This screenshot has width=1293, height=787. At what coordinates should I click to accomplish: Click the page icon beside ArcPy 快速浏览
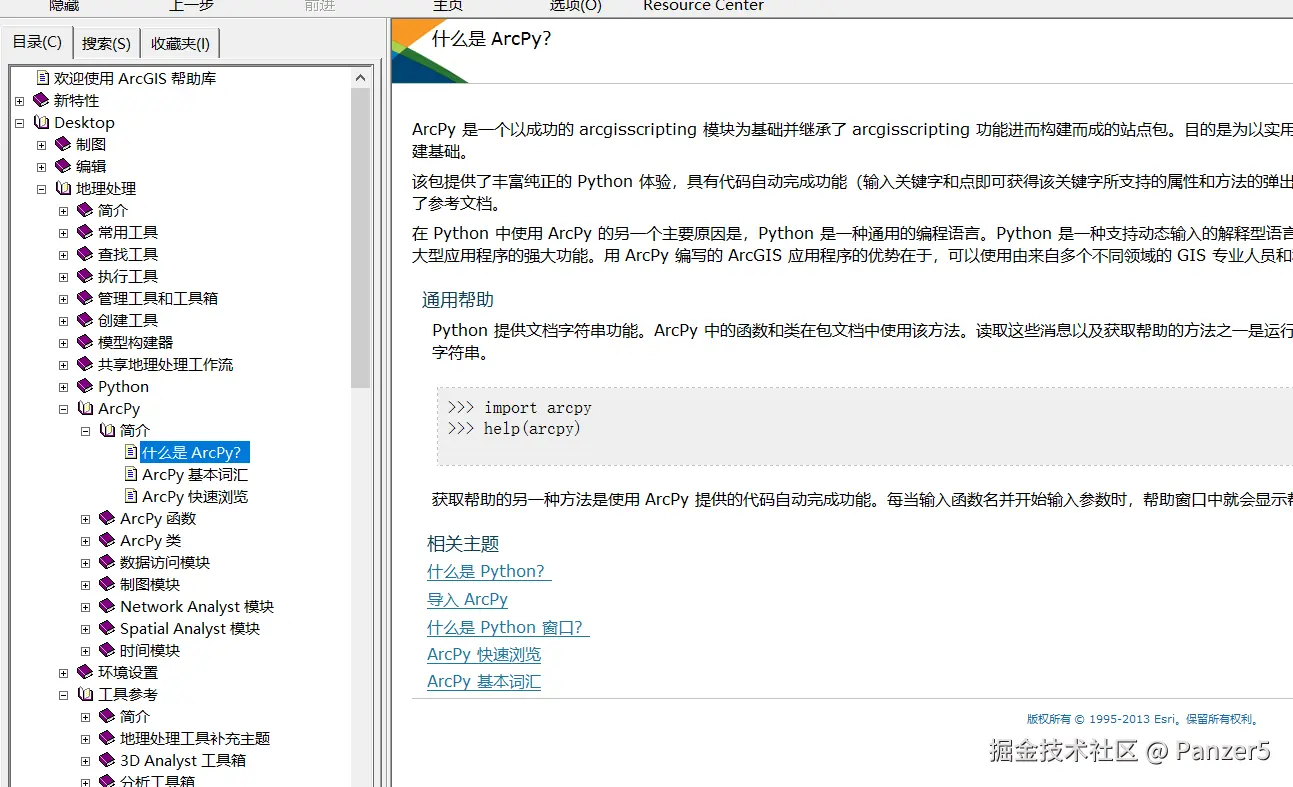(x=131, y=496)
